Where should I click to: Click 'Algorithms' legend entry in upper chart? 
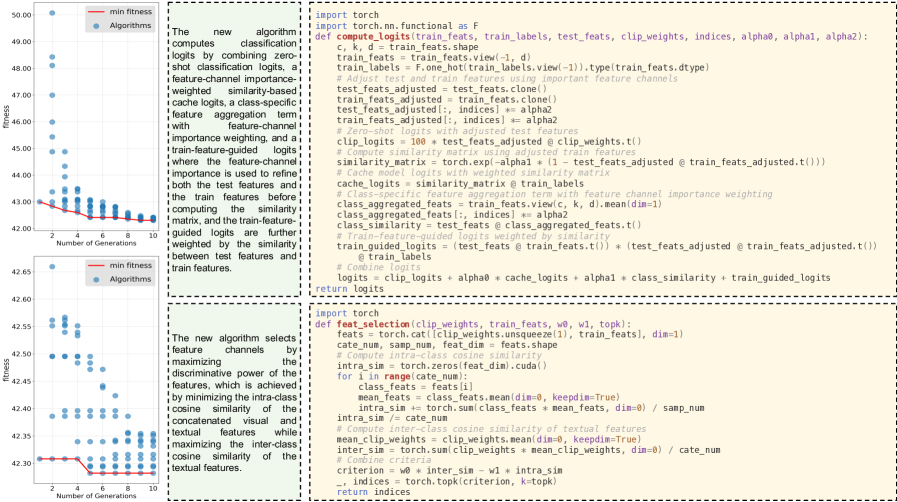[121, 26]
